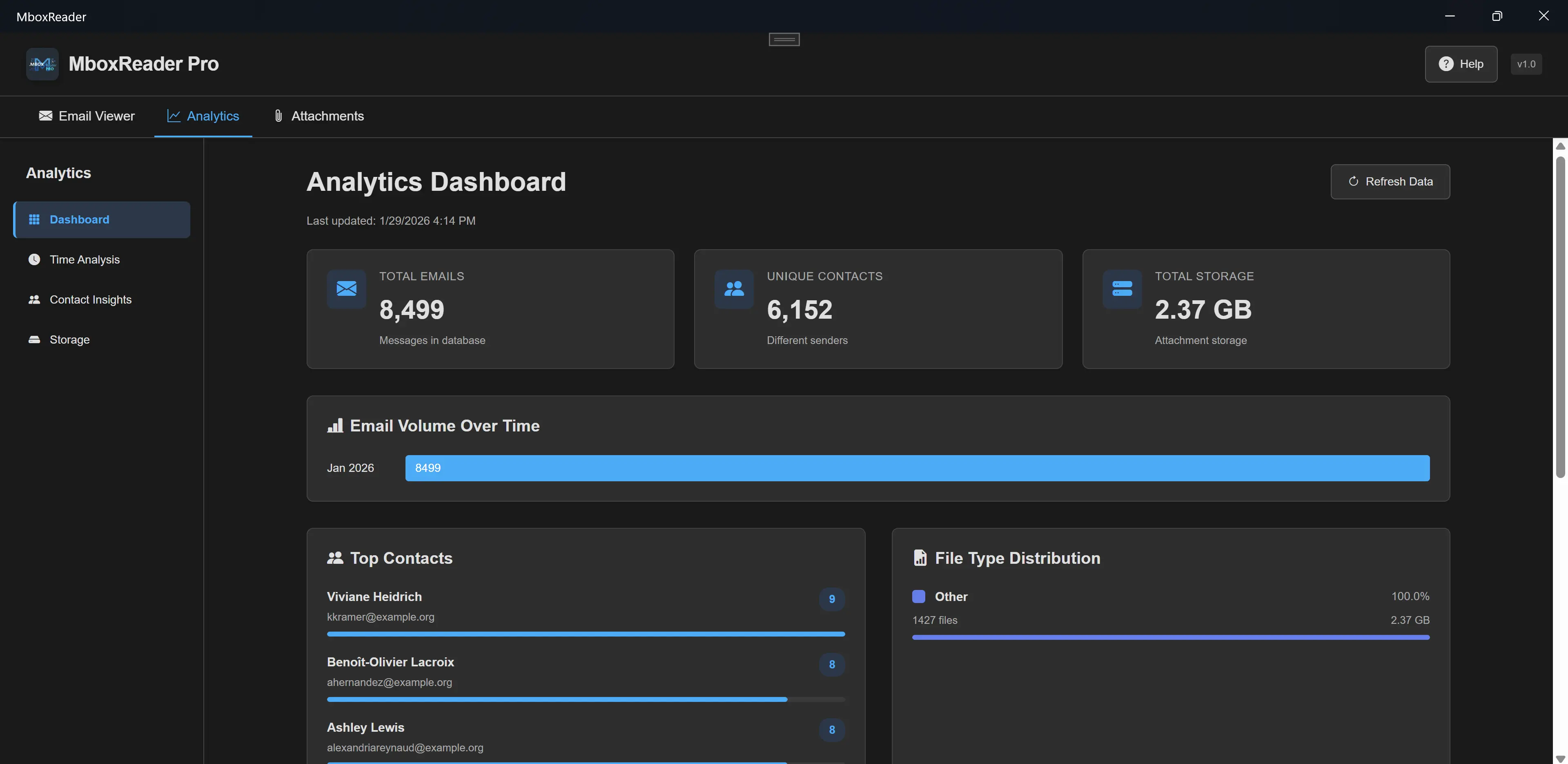Switch to the Email Viewer tab

(x=87, y=116)
